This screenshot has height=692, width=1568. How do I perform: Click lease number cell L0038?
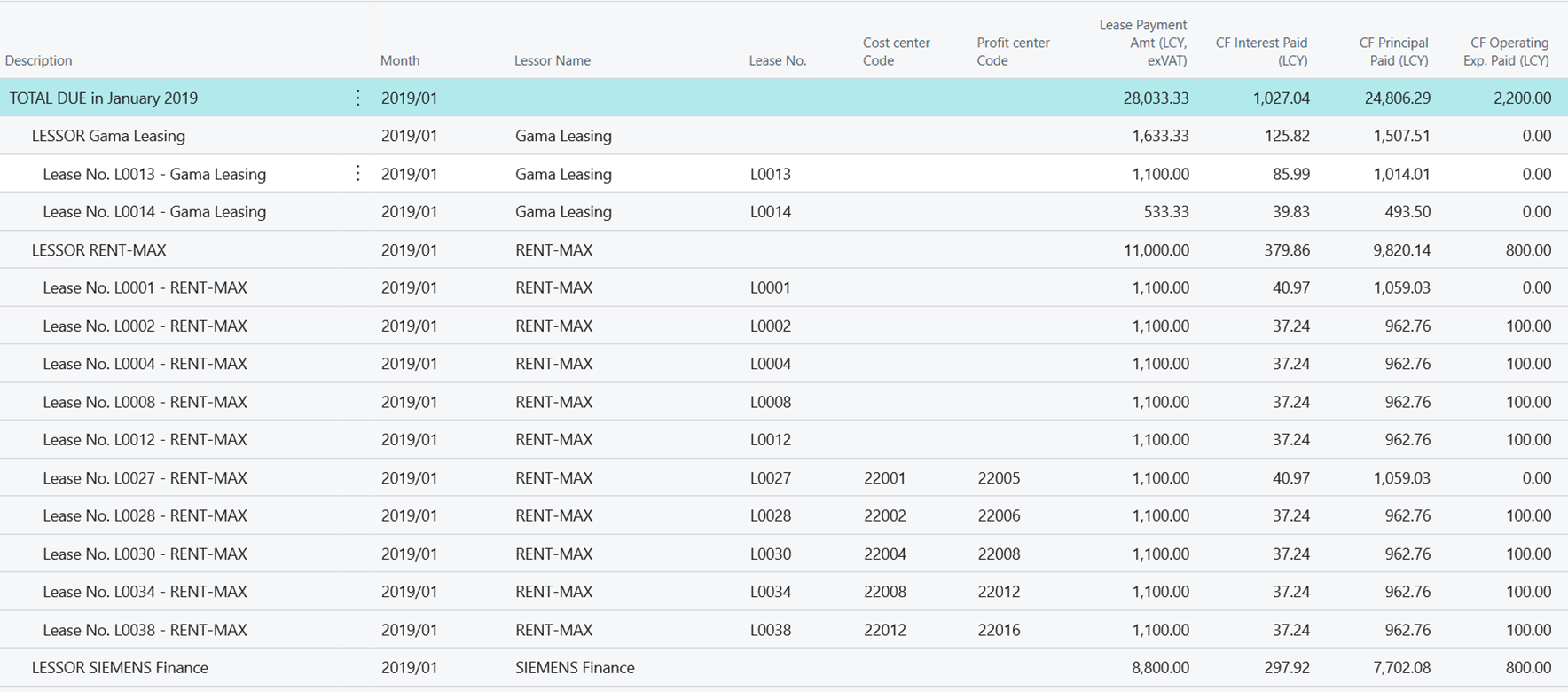tap(770, 630)
